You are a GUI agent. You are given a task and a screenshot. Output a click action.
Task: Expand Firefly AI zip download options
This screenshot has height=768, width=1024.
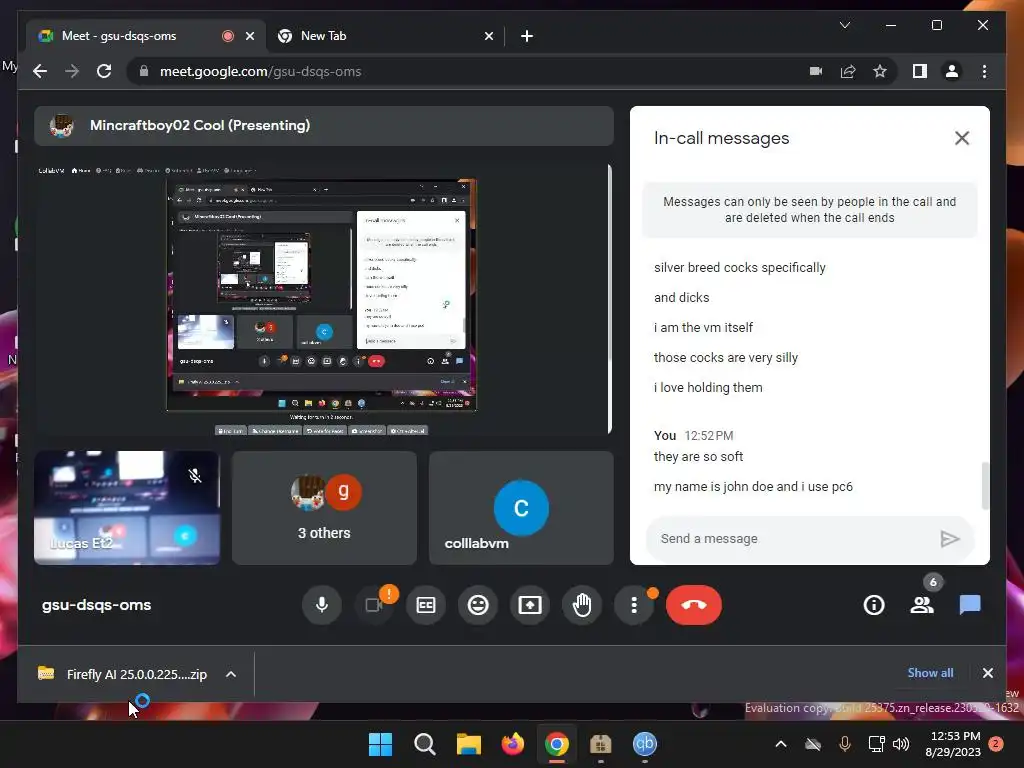(231, 674)
